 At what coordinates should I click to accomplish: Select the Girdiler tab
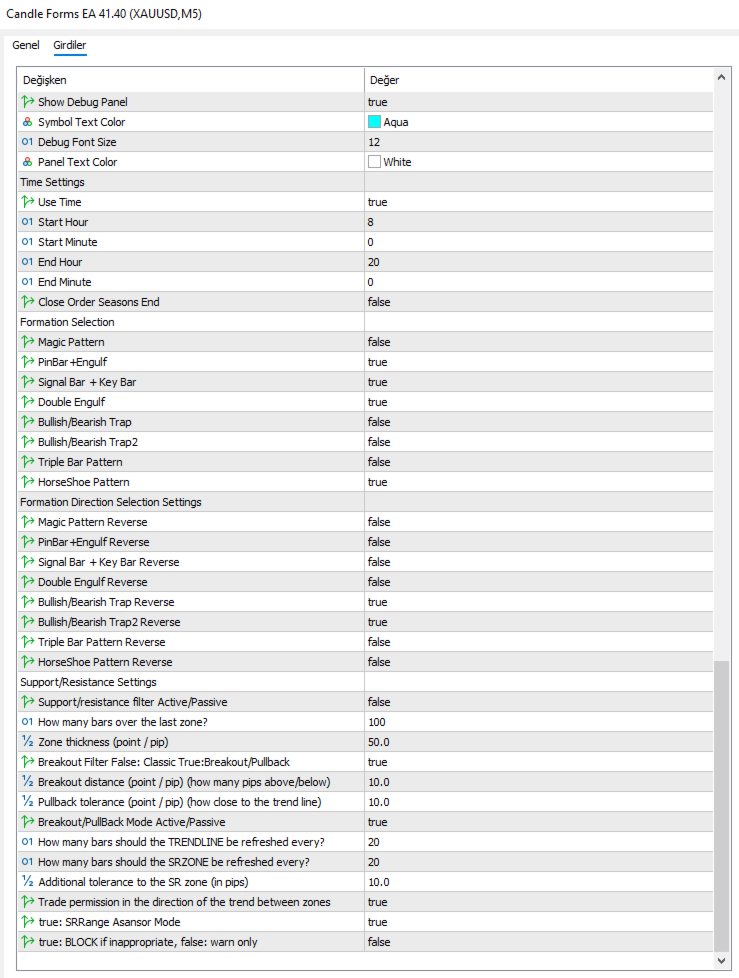click(70, 46)
